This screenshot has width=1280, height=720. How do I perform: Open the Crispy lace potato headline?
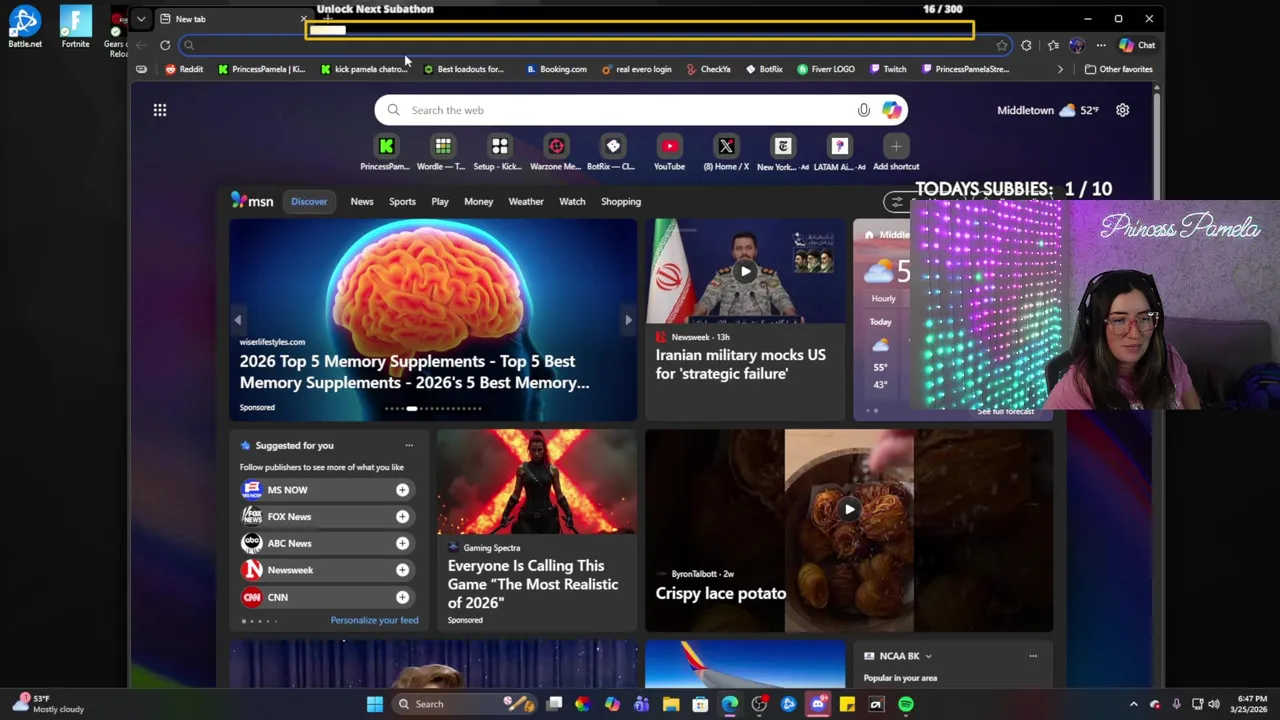721,593
